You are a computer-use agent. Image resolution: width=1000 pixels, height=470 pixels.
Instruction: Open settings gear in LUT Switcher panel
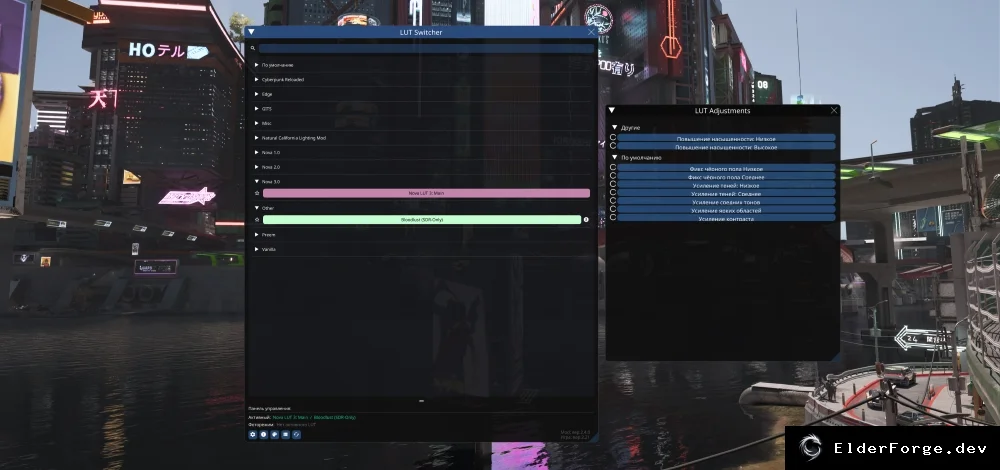coord(253,434)
